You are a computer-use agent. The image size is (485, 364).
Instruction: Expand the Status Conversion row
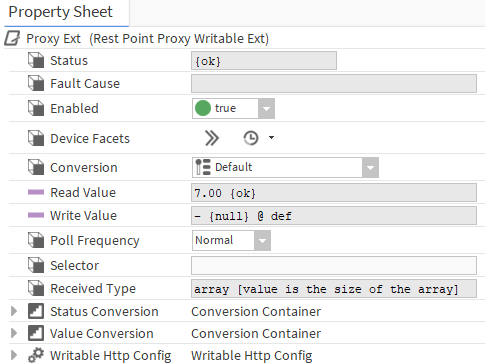(x=14, y=311)
